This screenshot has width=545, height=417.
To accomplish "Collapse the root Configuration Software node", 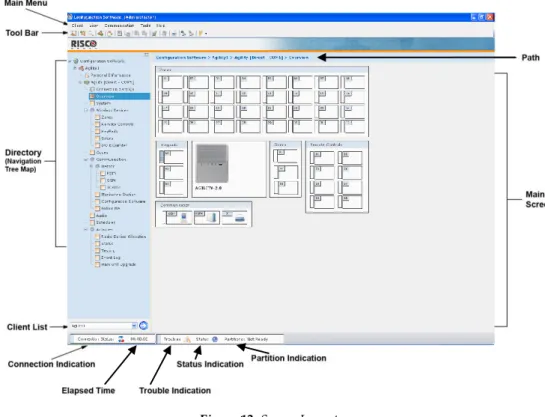I will point(70,61).
